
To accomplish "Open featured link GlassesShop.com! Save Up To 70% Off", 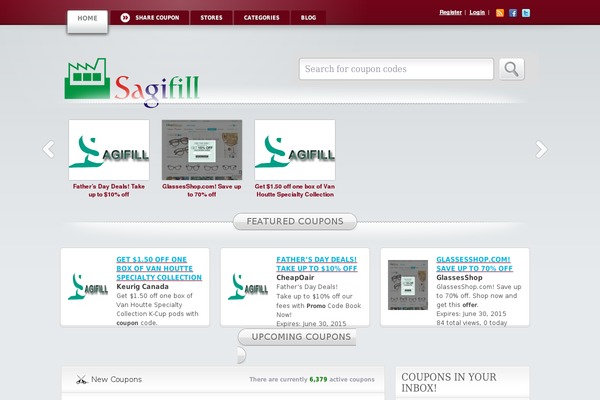I will point(474,264).
